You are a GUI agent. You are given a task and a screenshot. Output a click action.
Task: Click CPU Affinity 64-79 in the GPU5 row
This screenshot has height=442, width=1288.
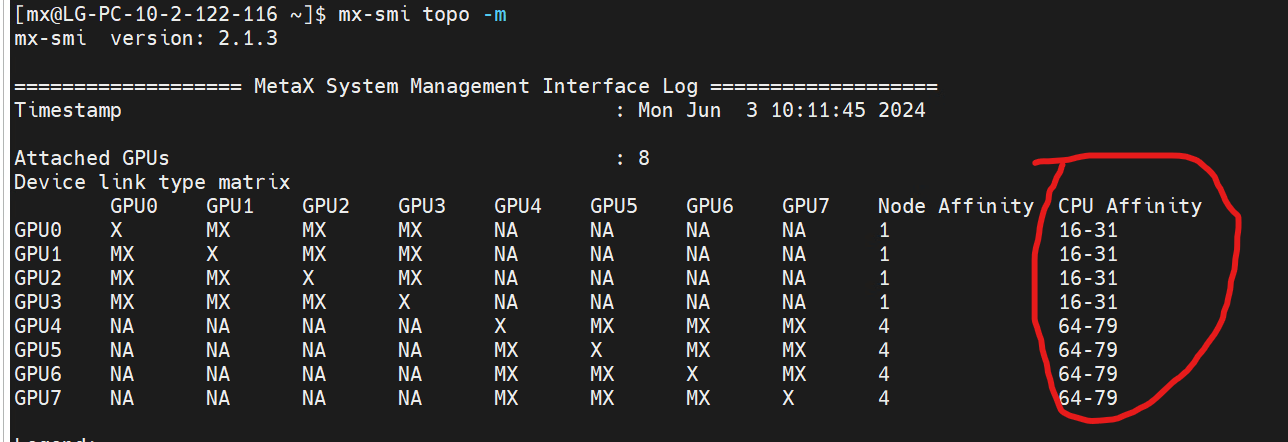pos(1088,350)
